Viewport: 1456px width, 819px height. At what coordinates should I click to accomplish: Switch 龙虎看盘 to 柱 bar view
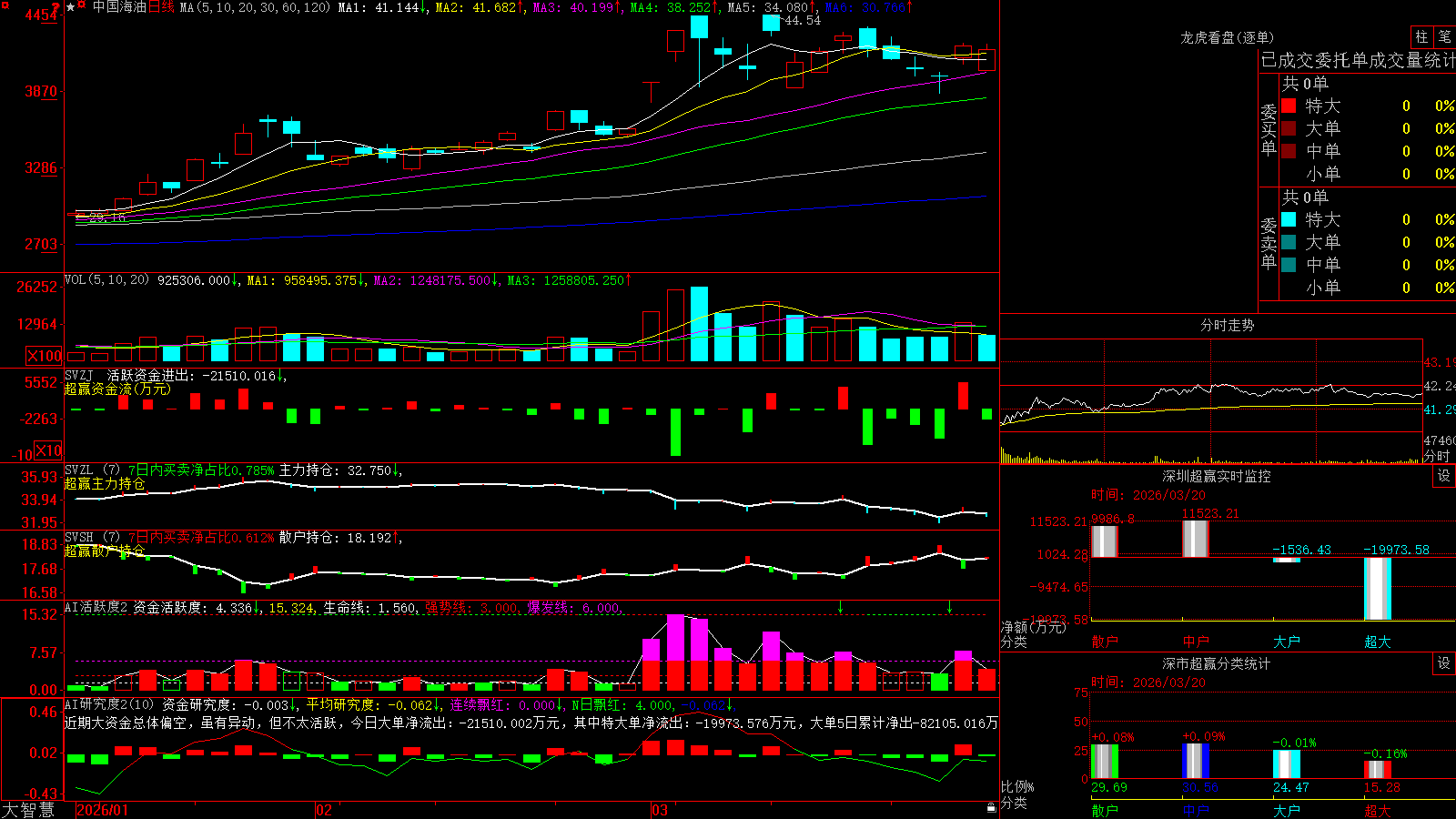pos(1421,36)
